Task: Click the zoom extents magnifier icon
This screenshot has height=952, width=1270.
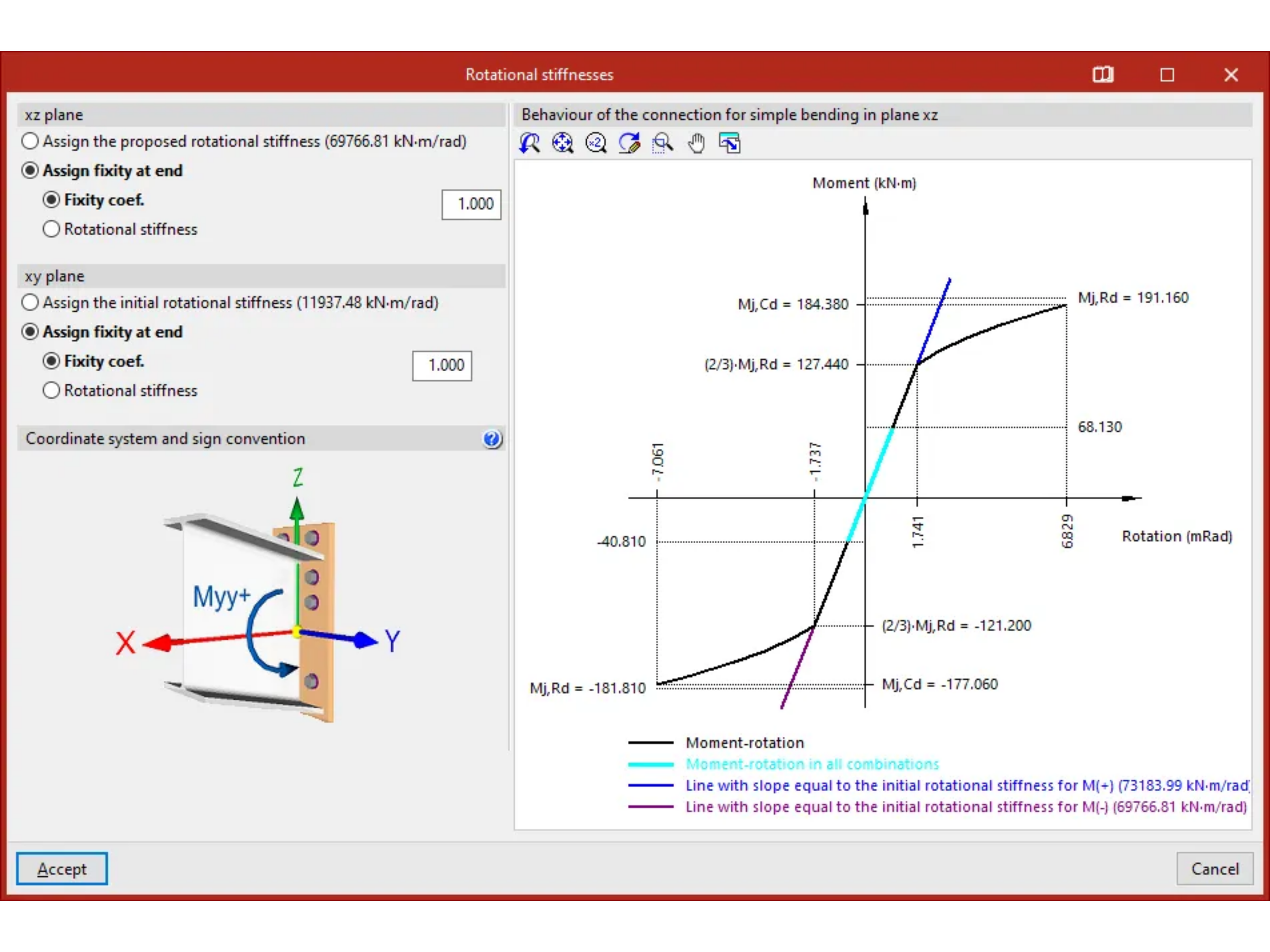Action: [563, 143]
